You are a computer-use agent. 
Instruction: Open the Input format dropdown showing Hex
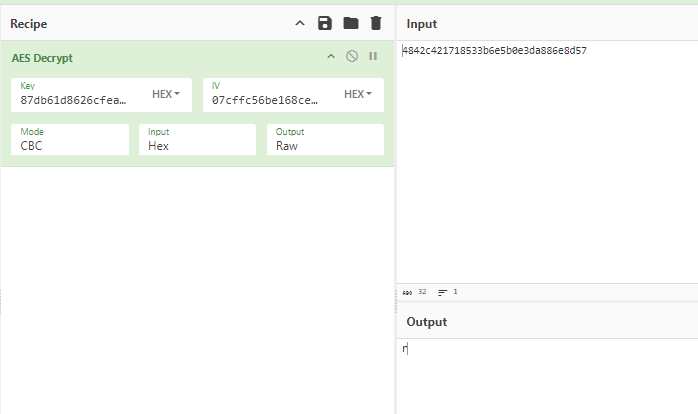(197, 140)
